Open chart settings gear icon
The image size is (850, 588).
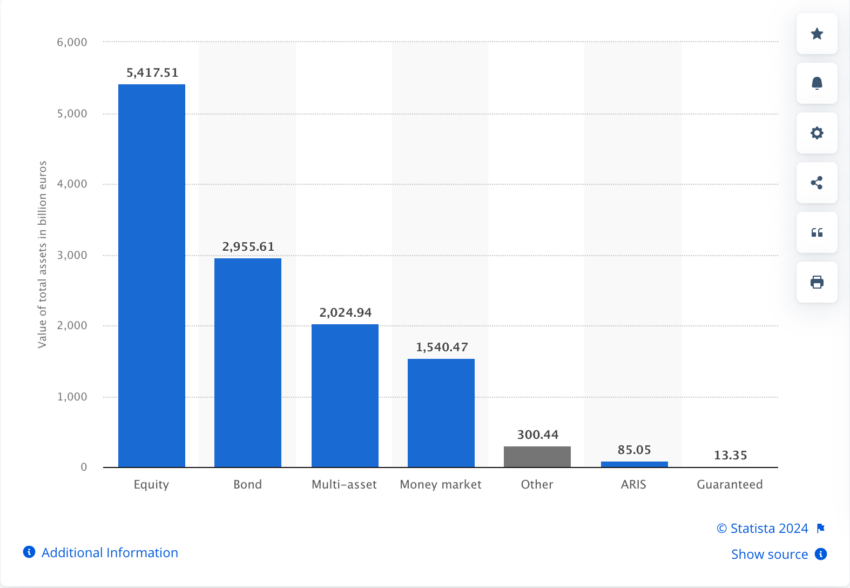click(816, 133)
